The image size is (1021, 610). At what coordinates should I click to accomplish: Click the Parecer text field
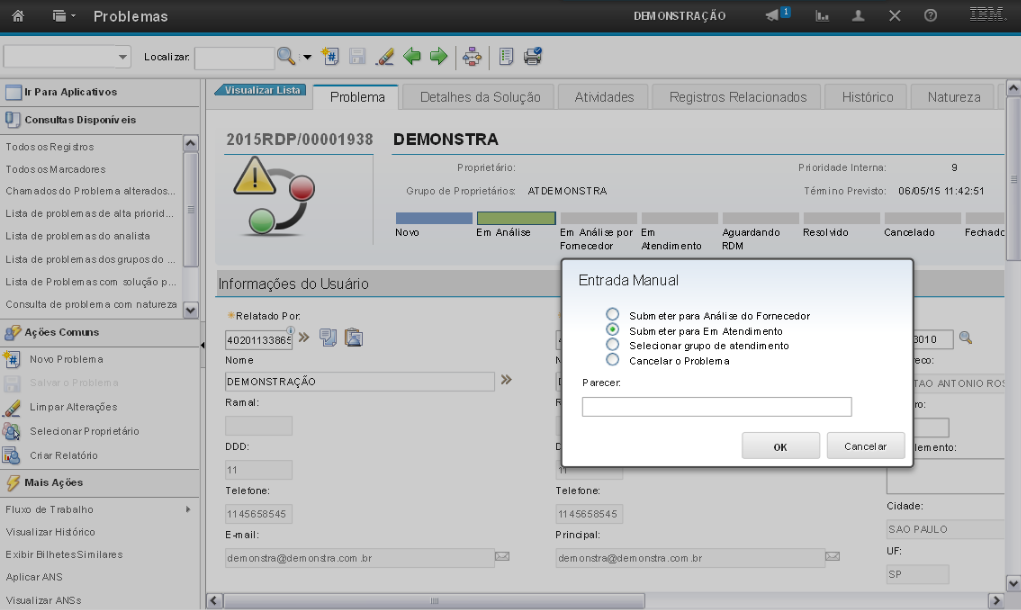(716, 406)
